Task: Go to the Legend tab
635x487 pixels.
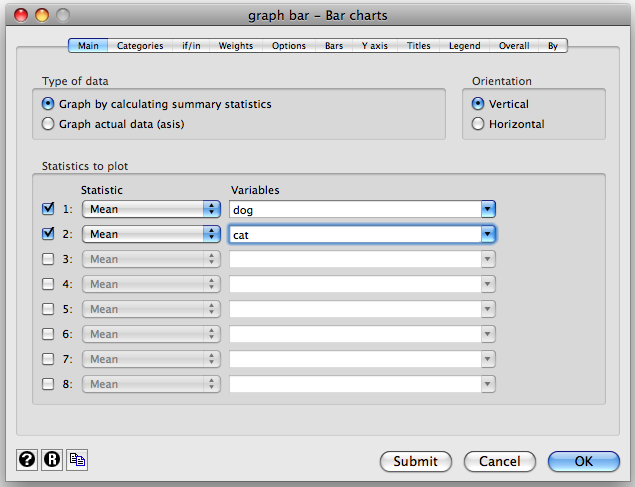Action: [x=463, y=45]
